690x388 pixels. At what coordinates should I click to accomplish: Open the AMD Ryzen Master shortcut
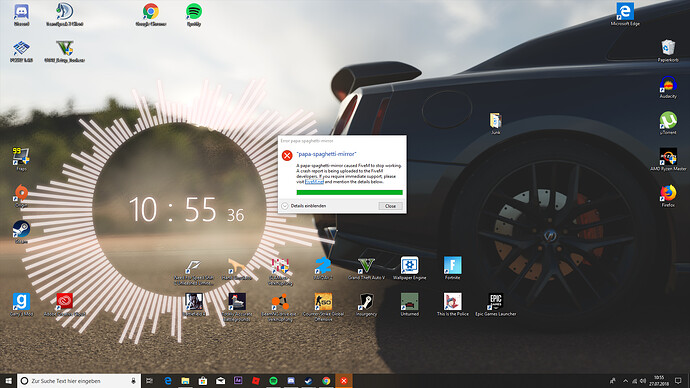pos(668,159)
